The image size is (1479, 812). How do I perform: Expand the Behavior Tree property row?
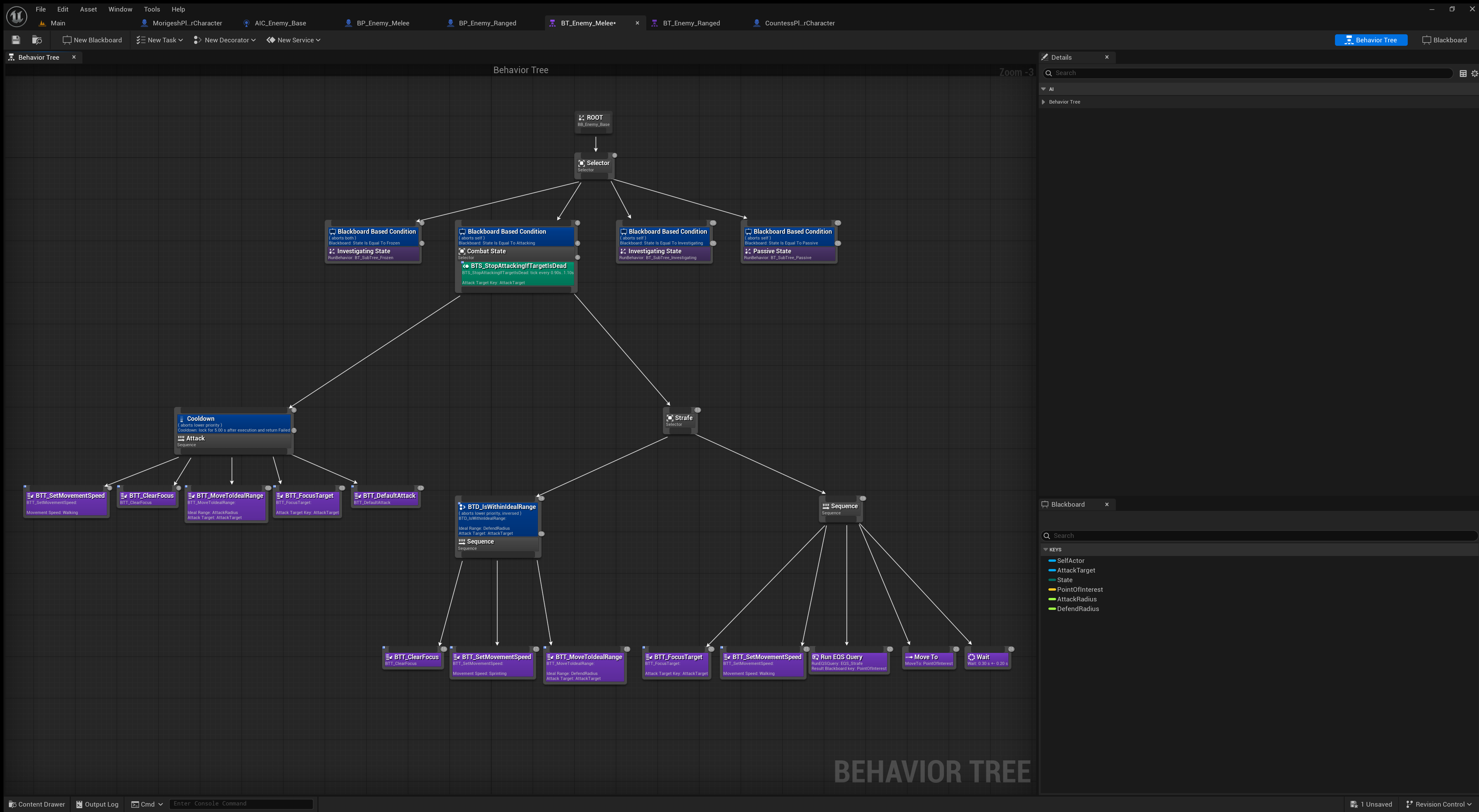coord(1043,102)
